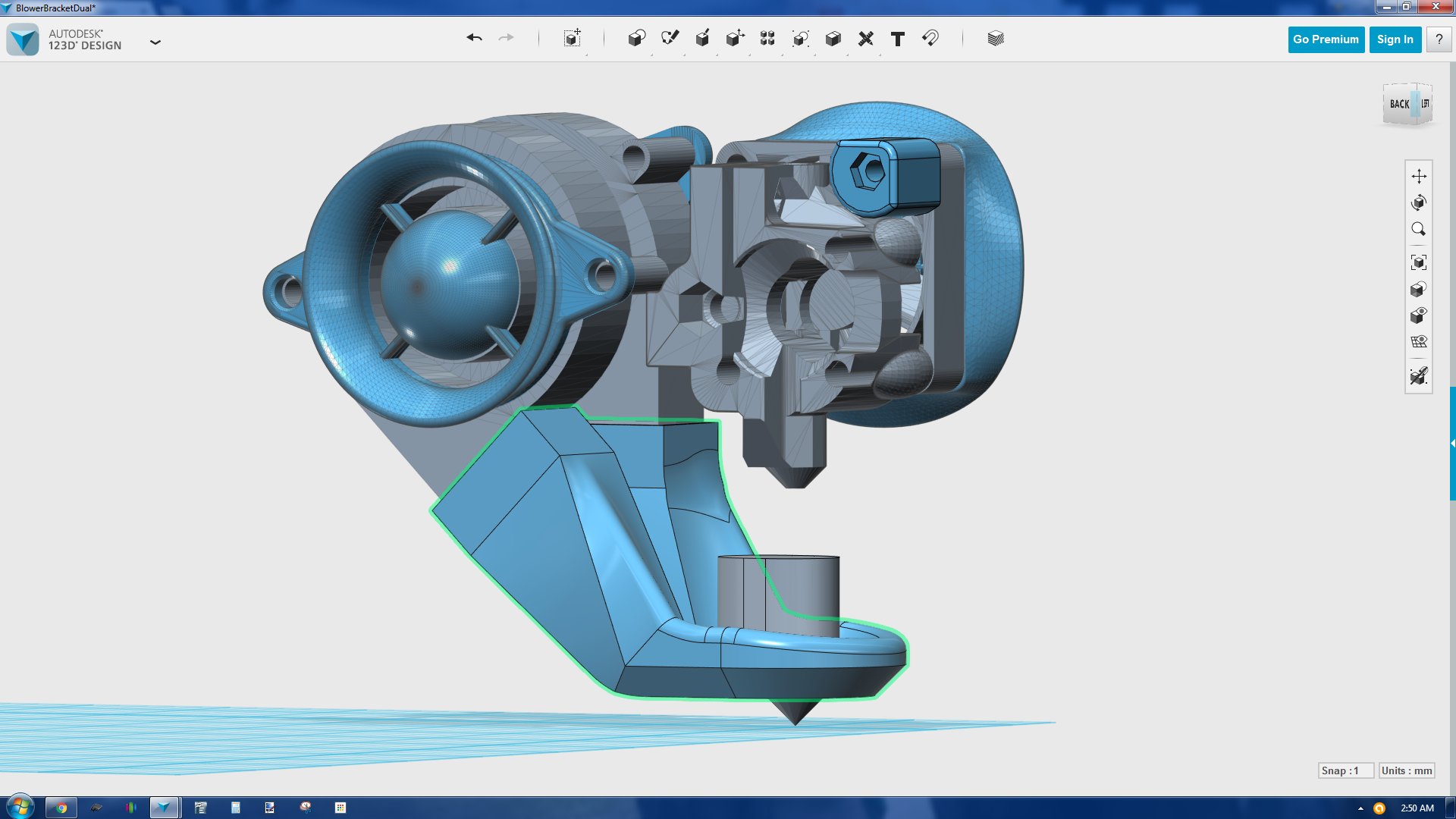This screenshot has width=1456, height=819.
Task: Toggle solids visibility eye icon
Action: click(x=1419, y=315)
